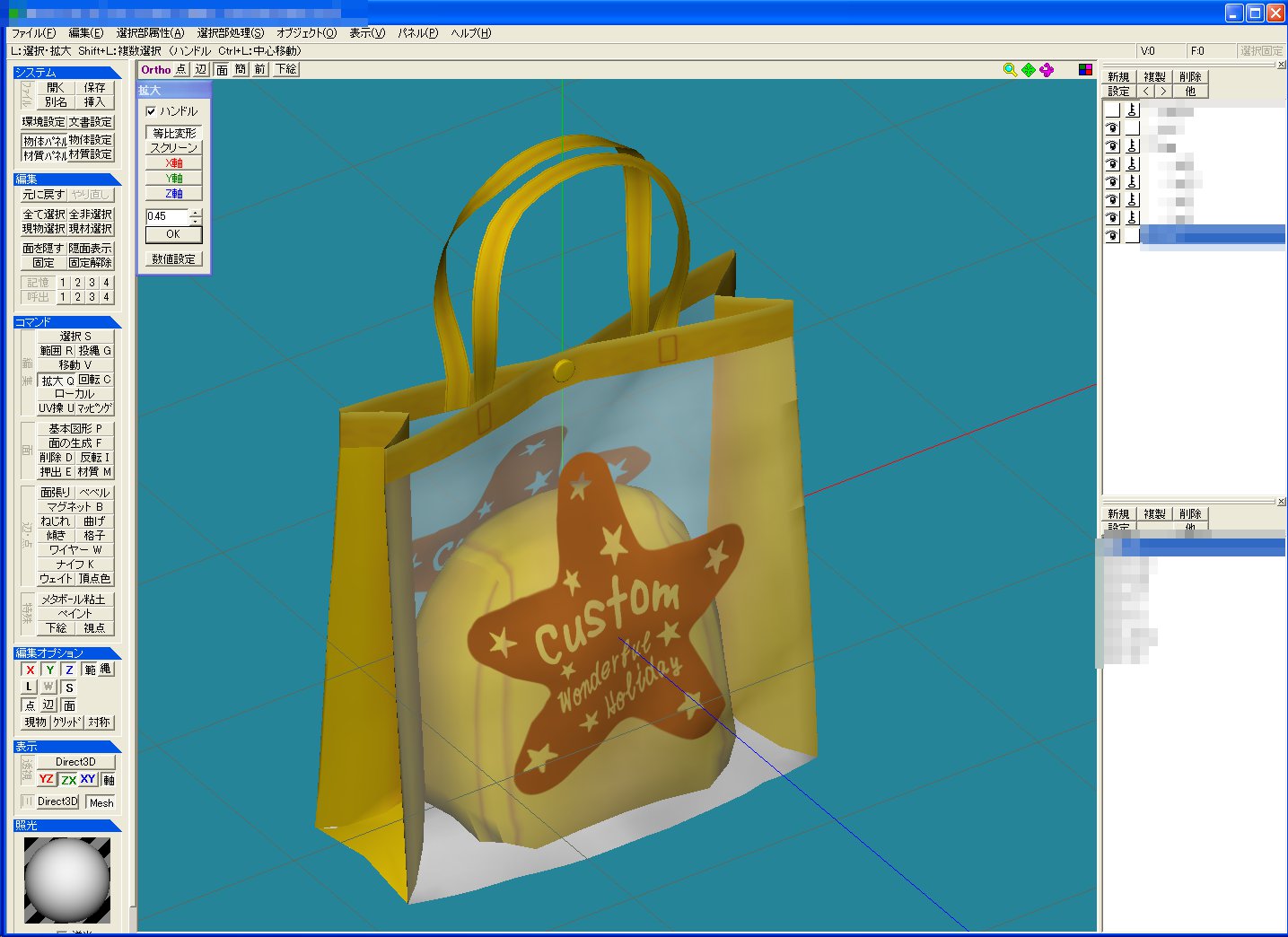Click the four-color viewport layout icon

[x=1085, y=70]
